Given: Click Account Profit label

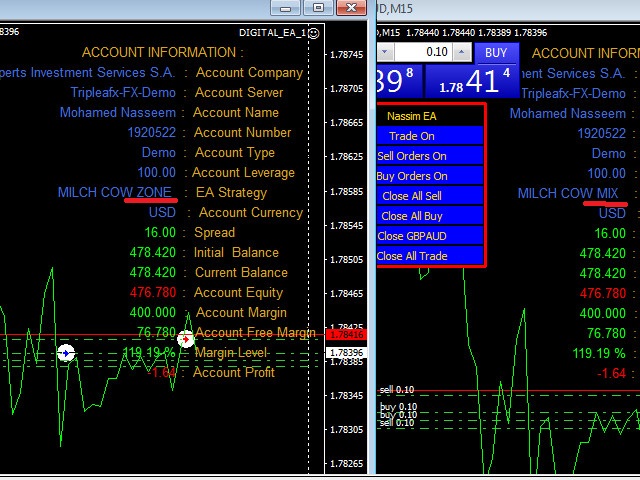Looking at the screenshot, I should coord(233,373).
